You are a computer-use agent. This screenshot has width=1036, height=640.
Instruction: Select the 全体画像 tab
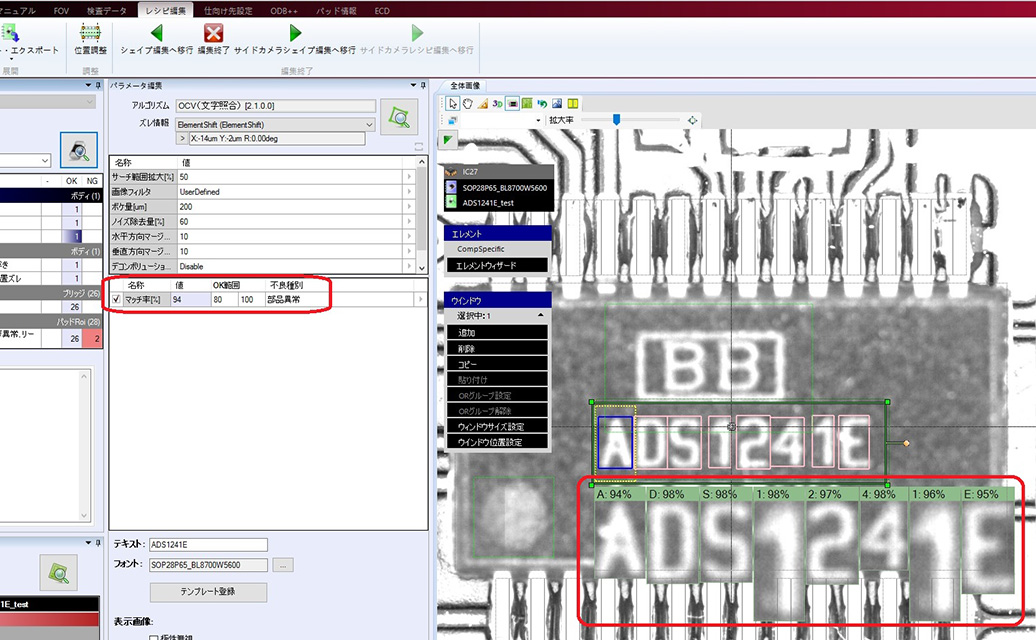click(465, 86)
